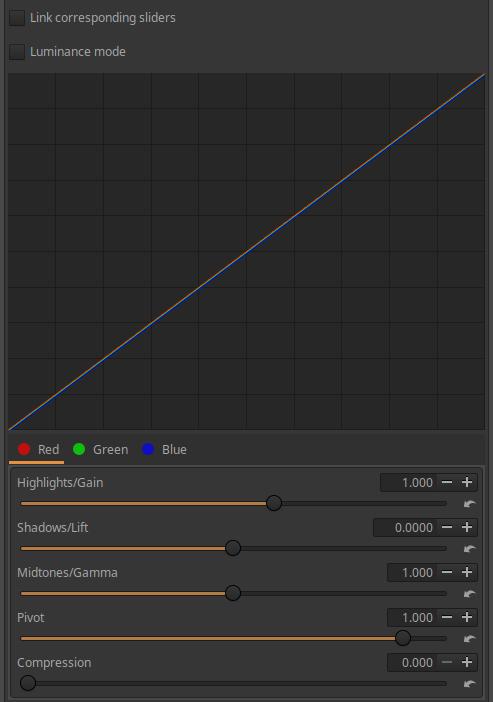Reset Midtones/Gamma via its reset arrow icon
The width and height of the screenshot is (493, 702).
(469, 594)
